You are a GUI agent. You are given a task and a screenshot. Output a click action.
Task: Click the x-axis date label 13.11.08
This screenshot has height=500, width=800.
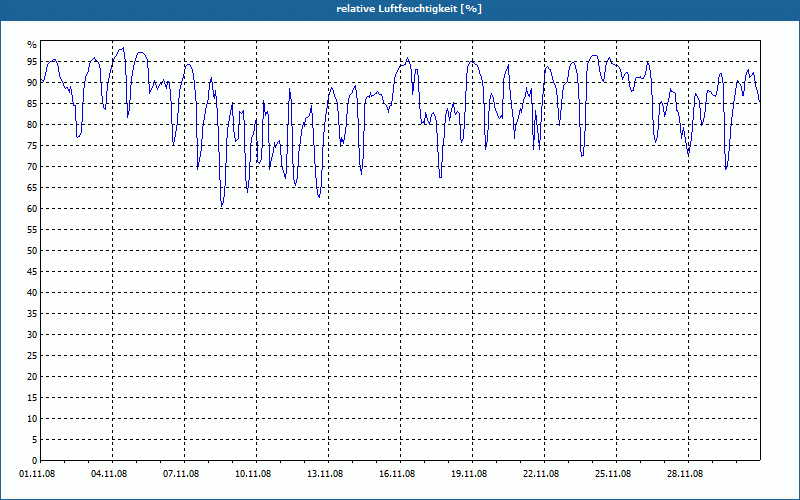[x=325, y=474]
